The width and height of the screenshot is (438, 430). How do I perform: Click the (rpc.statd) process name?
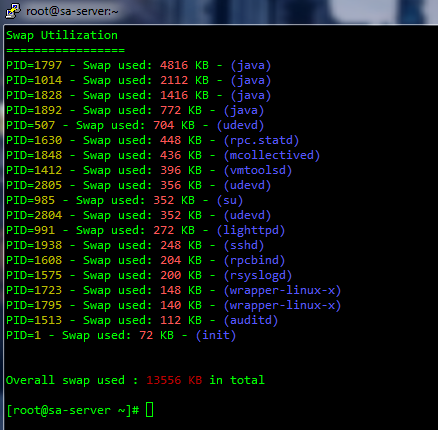pyautogui.click(x=261, y=140)
